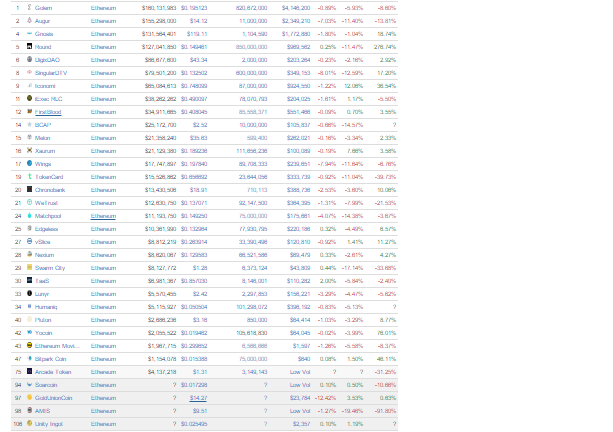Click the iExec RLC token logo icon
Image resolution: width=613 pixels, height=432 pixels.
pos(29,98)
